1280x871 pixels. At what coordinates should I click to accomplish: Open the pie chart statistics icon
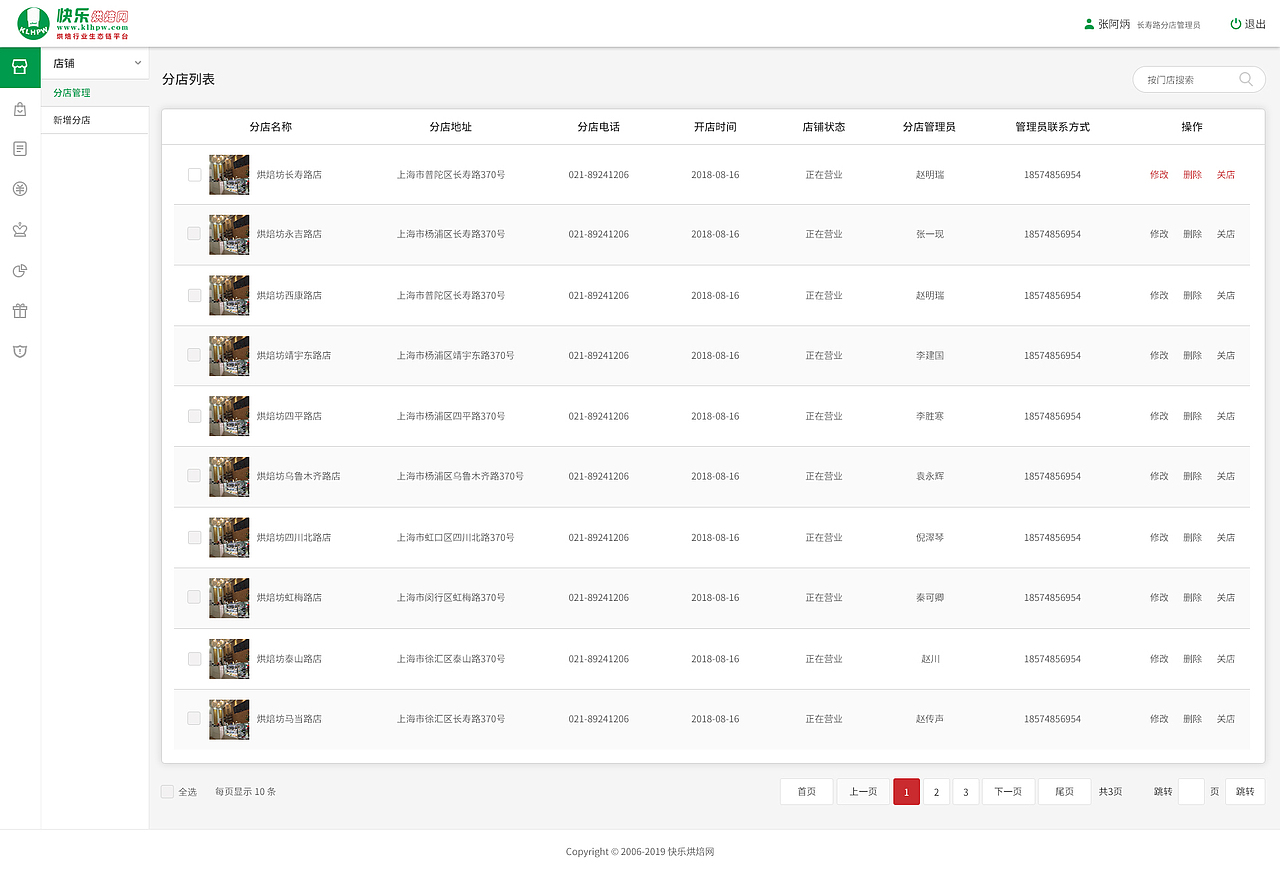(x=20, y=270)
